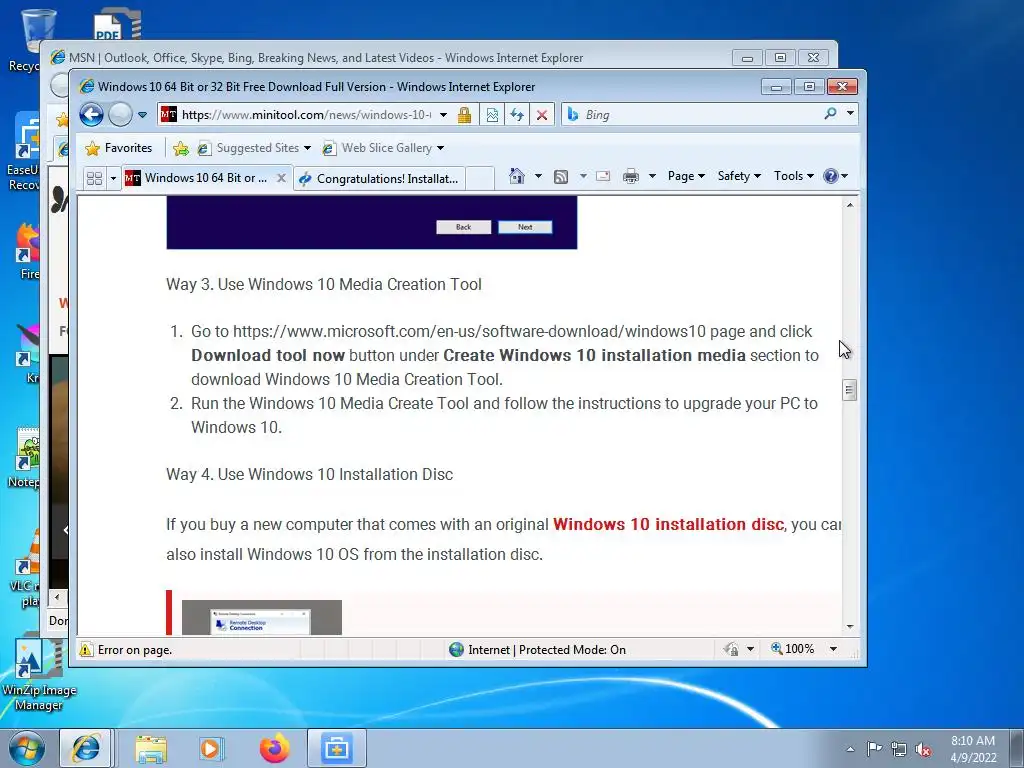Viewport: 1024px width, 768px height.
Task: Open the Page menu
Action: (x=686, y=176)
